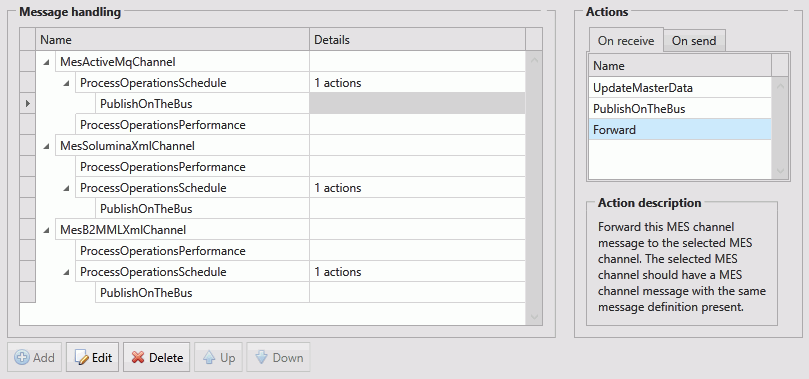Select the Forward action in the list
This screenshot has width=809, height=379.
pos(680,130)
